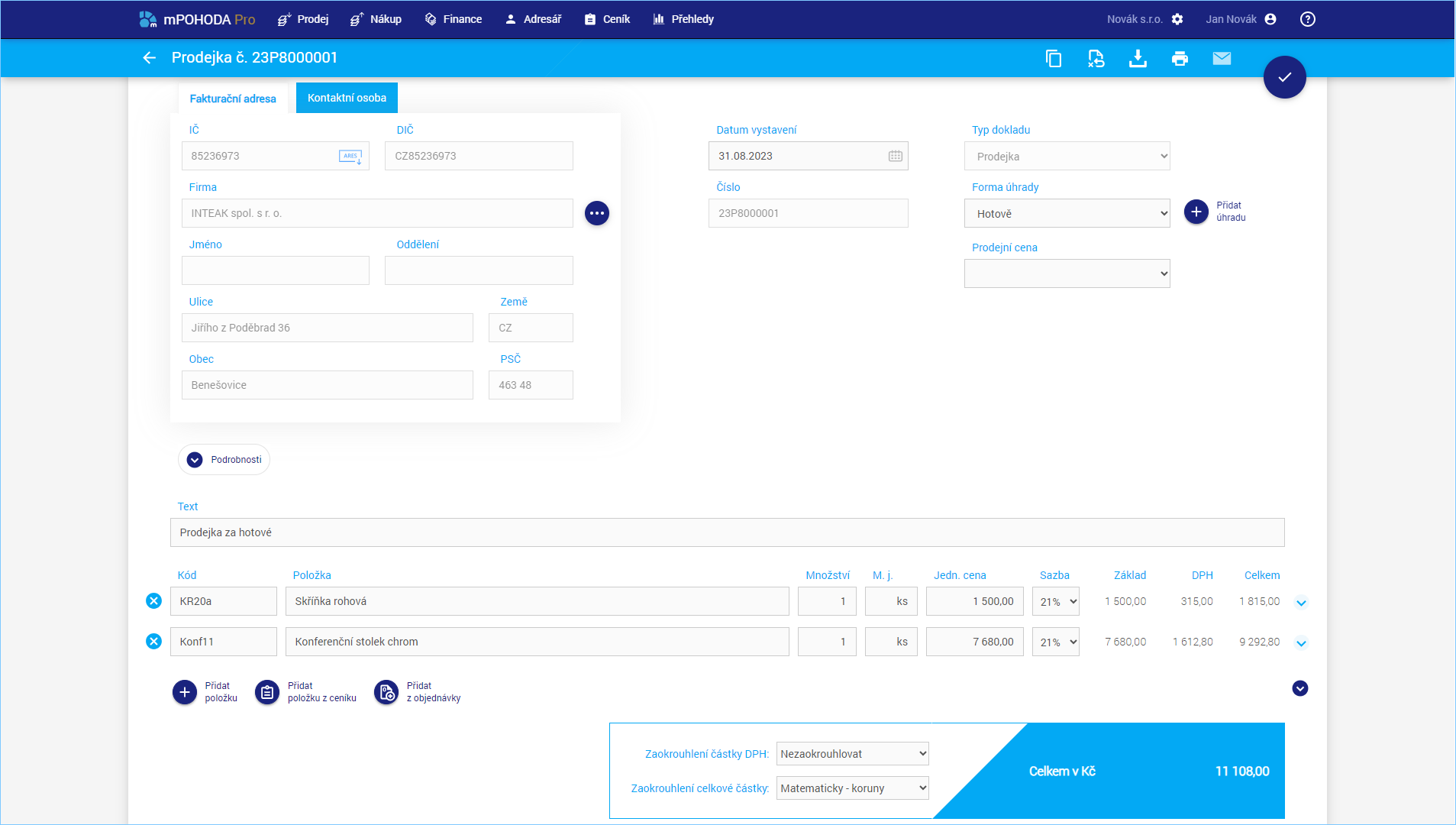This screenshot has width=1456, height=825.
Task: Click the Jméno input field
Action: tap(275, 270)
